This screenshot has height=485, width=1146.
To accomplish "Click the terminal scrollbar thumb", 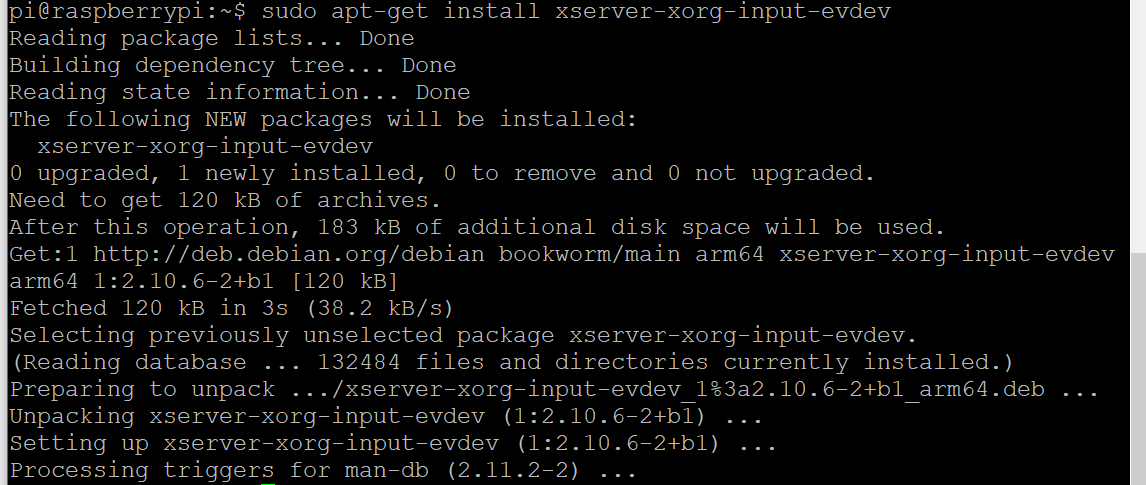I will [x=1138, y=369].
